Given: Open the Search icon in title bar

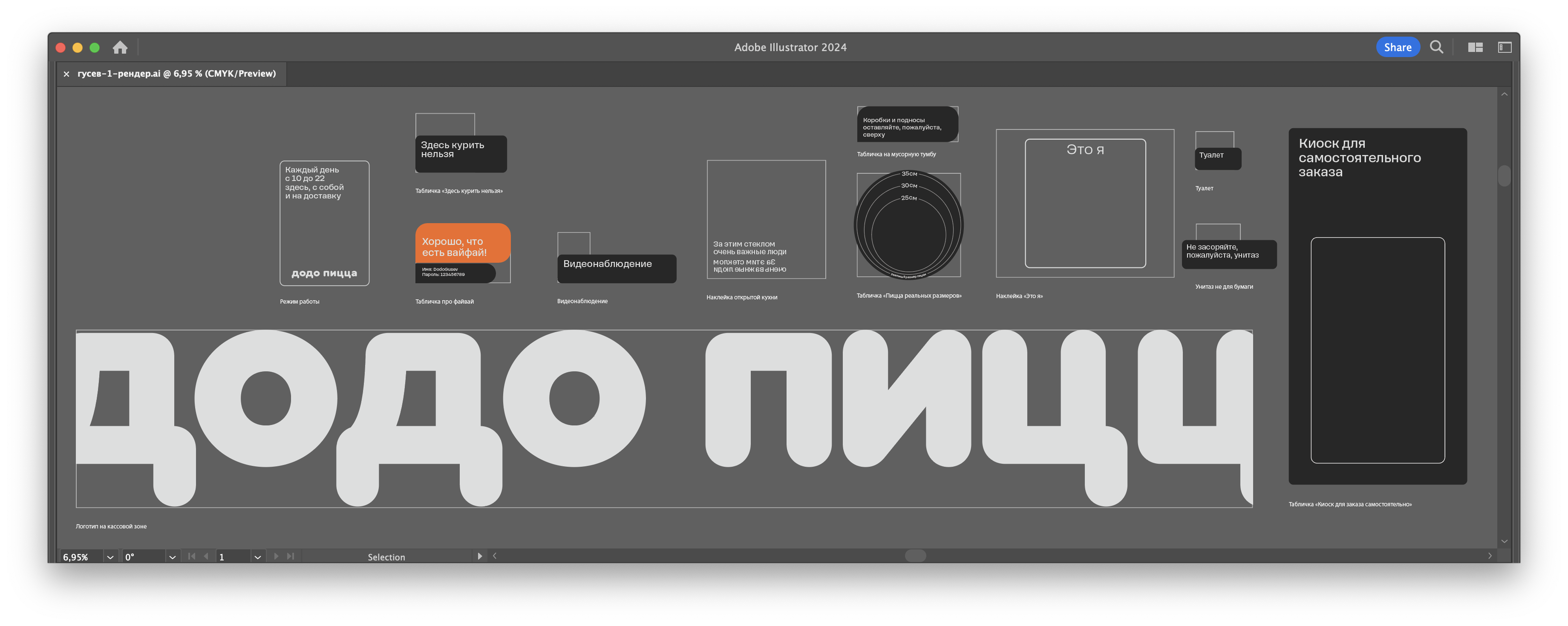Looking at the screenshot, I should [x=1436, y=47].
